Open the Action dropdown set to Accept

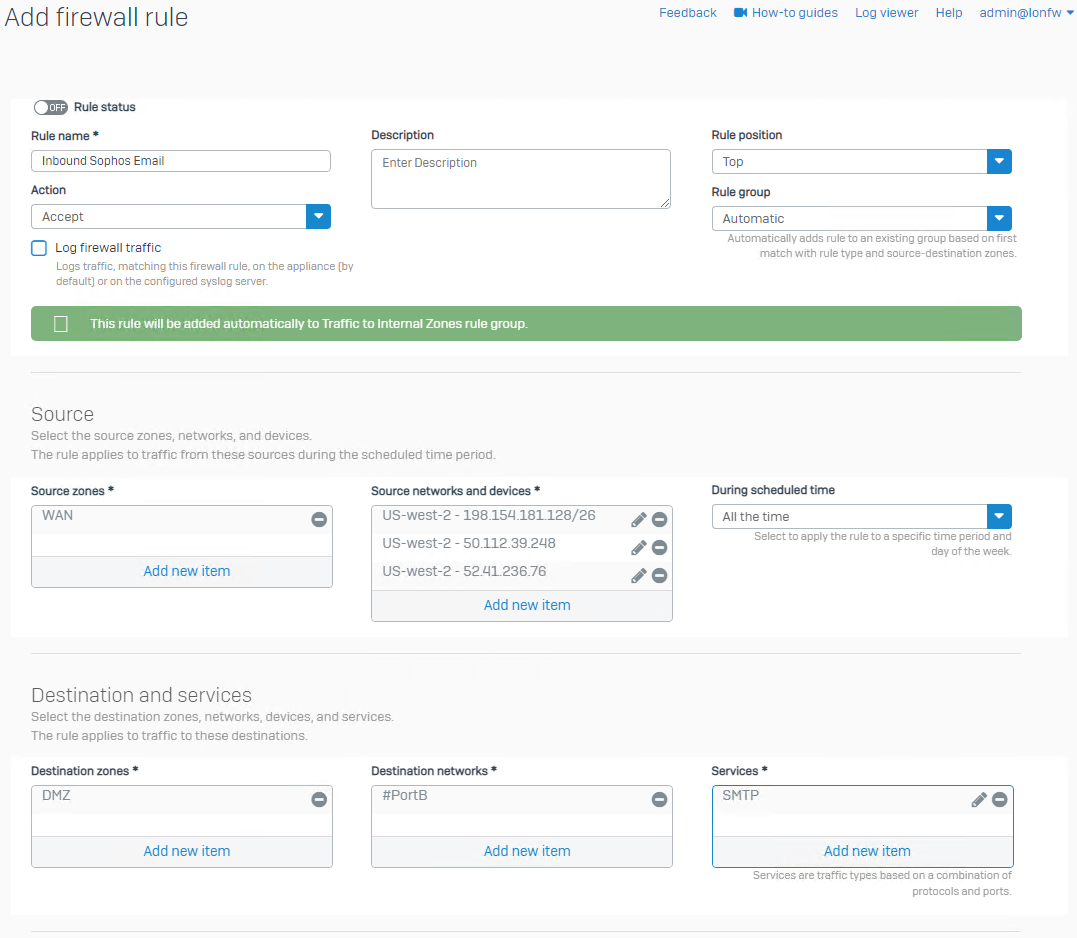pos(180,217)
